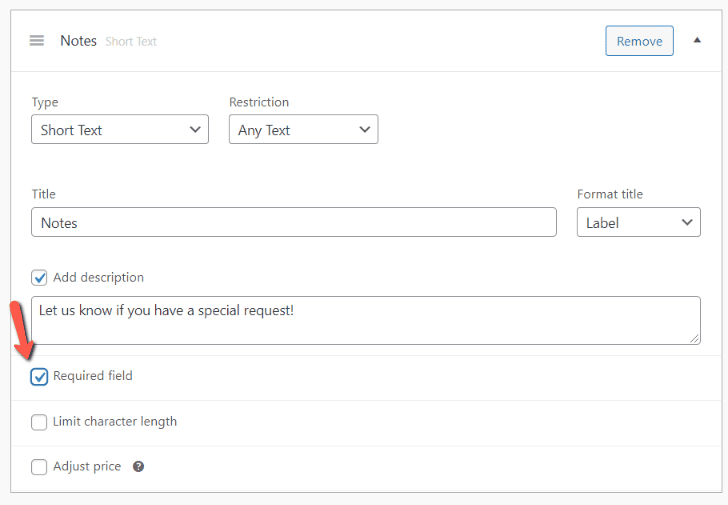Click the Notes heading in the panel header
Viewport: 728px width, 505px height.
coord(78,41)
